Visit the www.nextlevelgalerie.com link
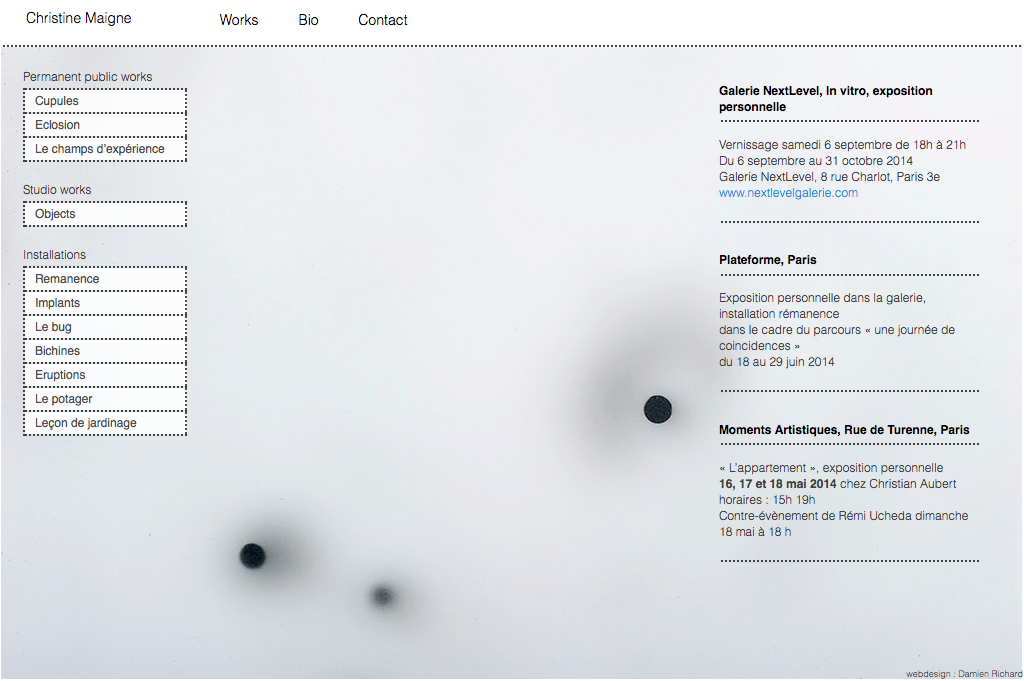The image size is (1024, 681). click(x=788, y=193)
